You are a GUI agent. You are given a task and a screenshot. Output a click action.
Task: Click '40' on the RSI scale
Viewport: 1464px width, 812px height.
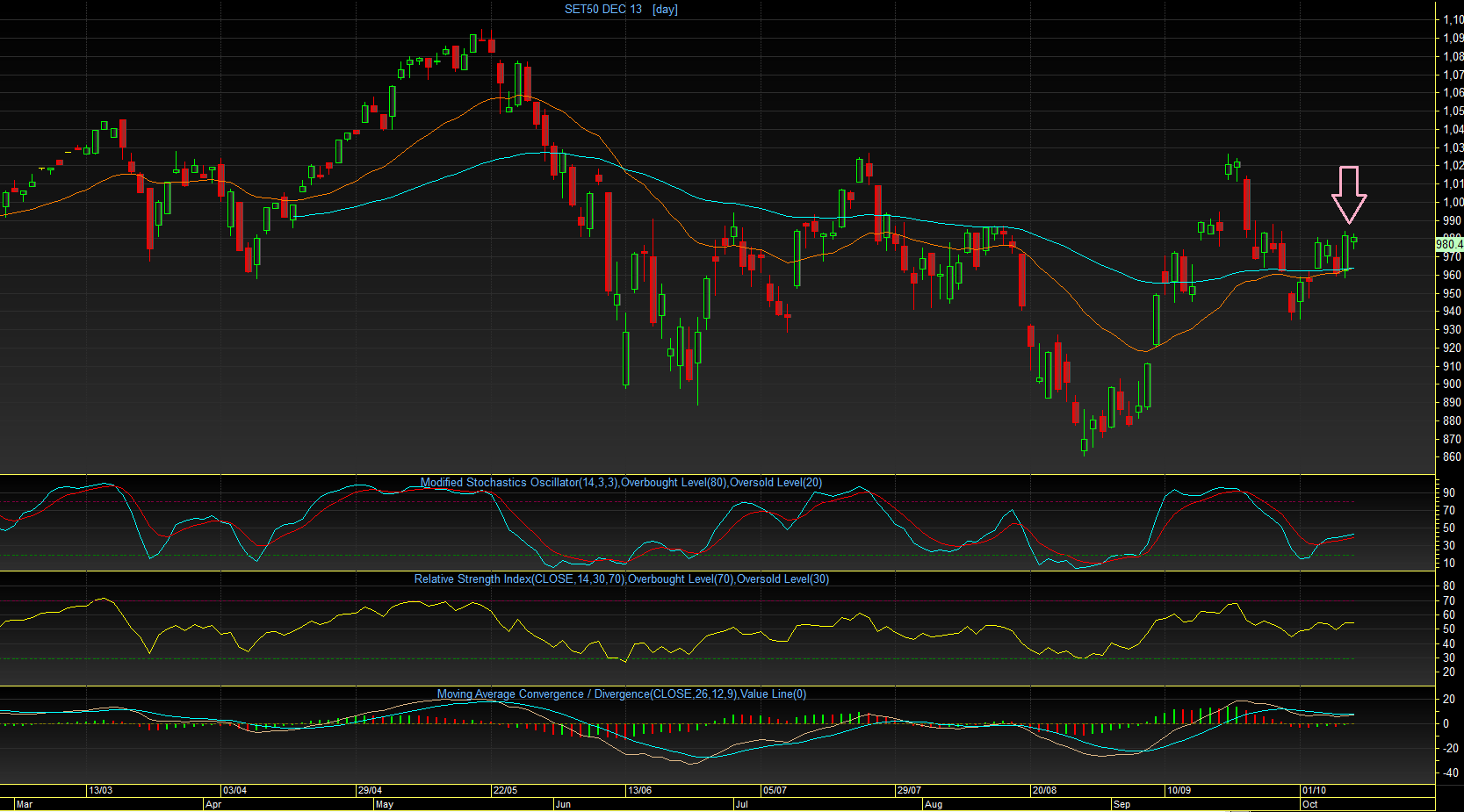pyautogui.click(x=1449, y=643)
